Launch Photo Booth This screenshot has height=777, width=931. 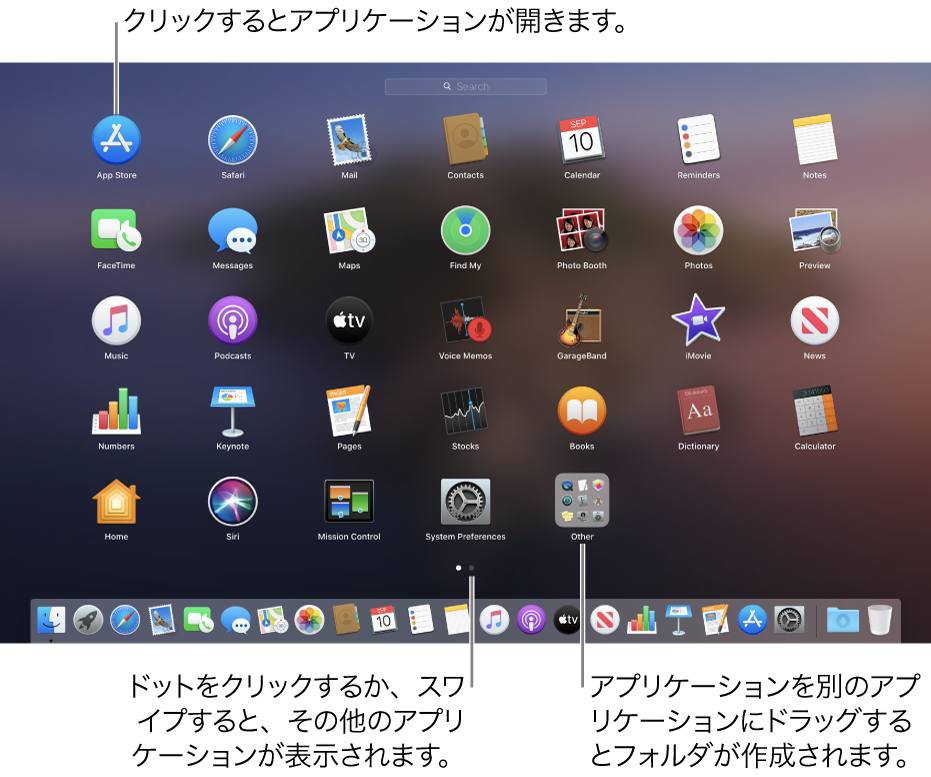click(582, 230)
